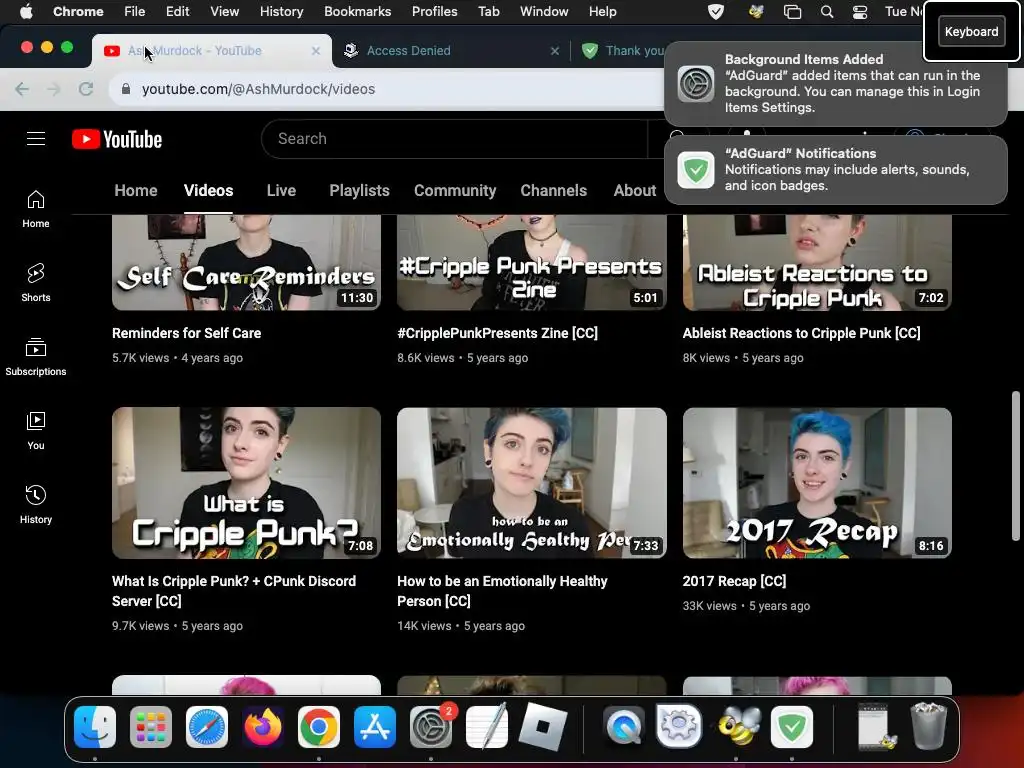1024x768 pixels.
Task: Click the browser back arrow
Action: pyautogui.click(x=22, y=89)
